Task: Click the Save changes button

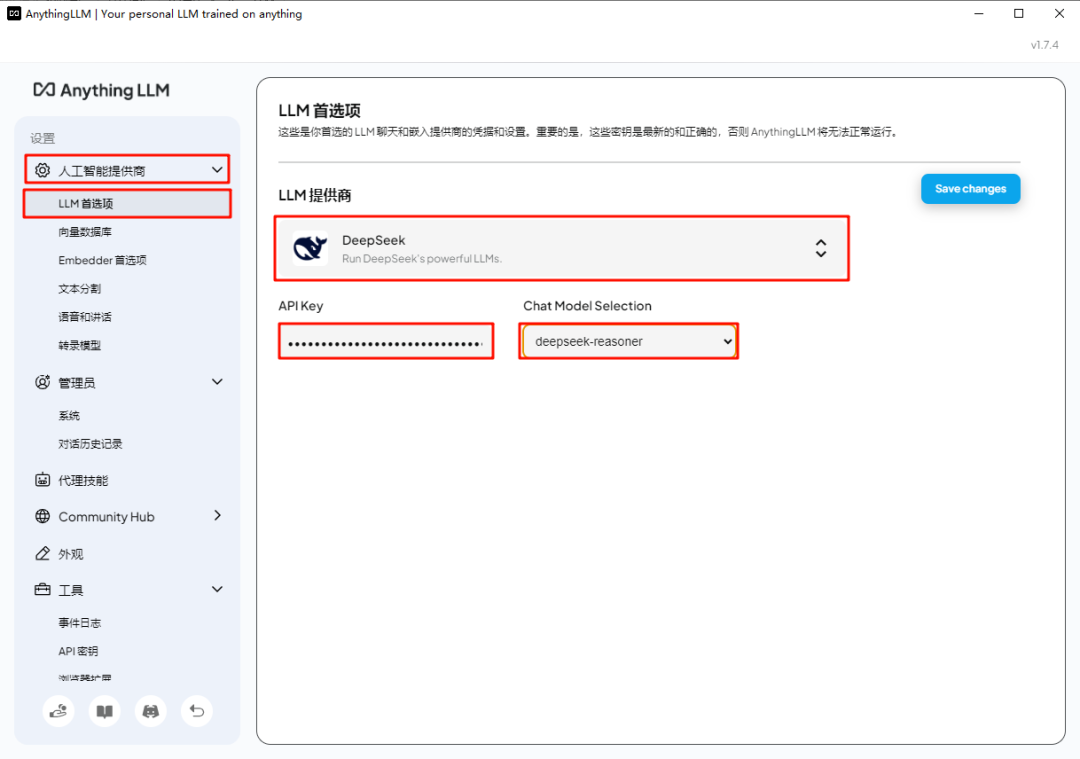Action: pos(970,189)
